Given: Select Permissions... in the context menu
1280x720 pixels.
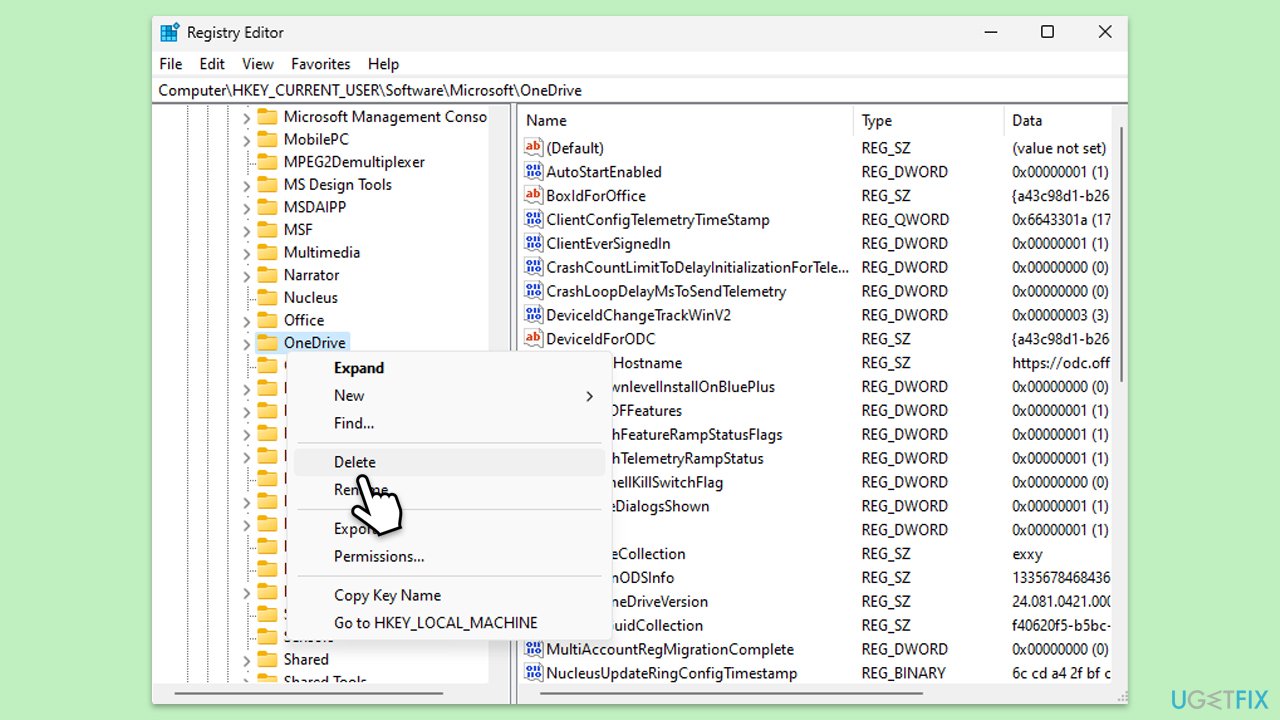Looking at the screenshot, I should click(449, 556).
